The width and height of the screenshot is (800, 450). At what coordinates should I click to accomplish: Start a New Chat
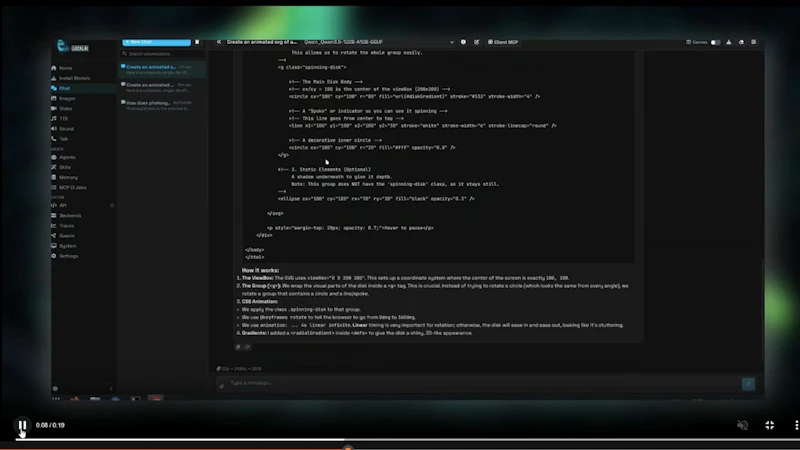156,42
